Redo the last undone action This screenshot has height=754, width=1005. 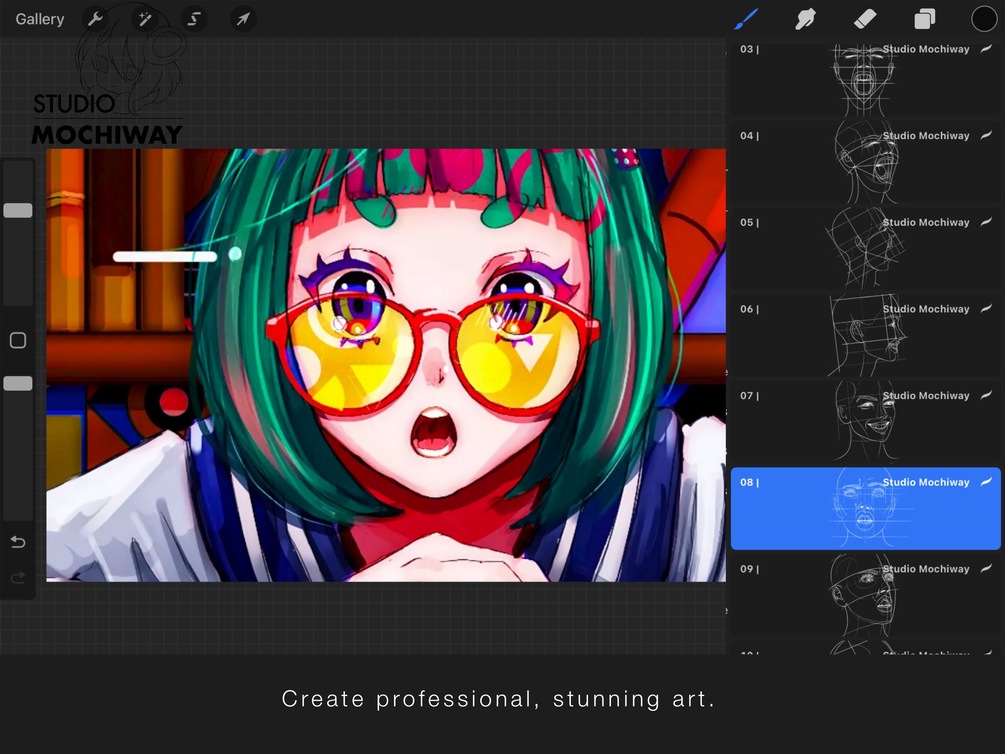point(18,578)
